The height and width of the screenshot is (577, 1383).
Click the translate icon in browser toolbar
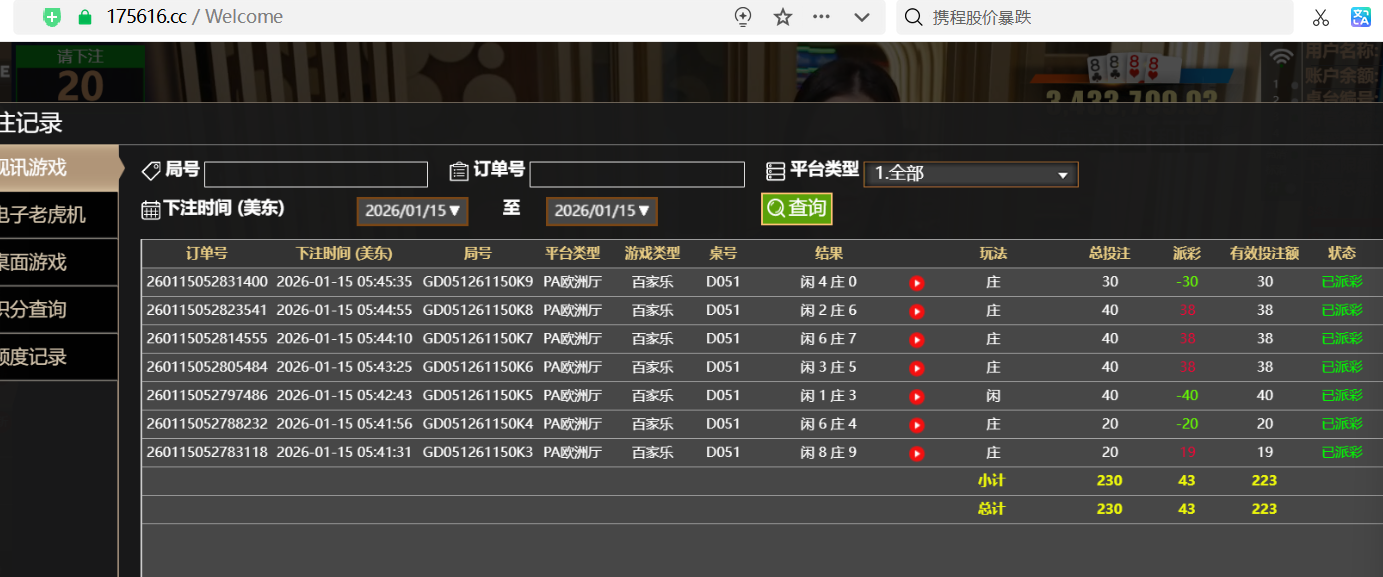1361,17
